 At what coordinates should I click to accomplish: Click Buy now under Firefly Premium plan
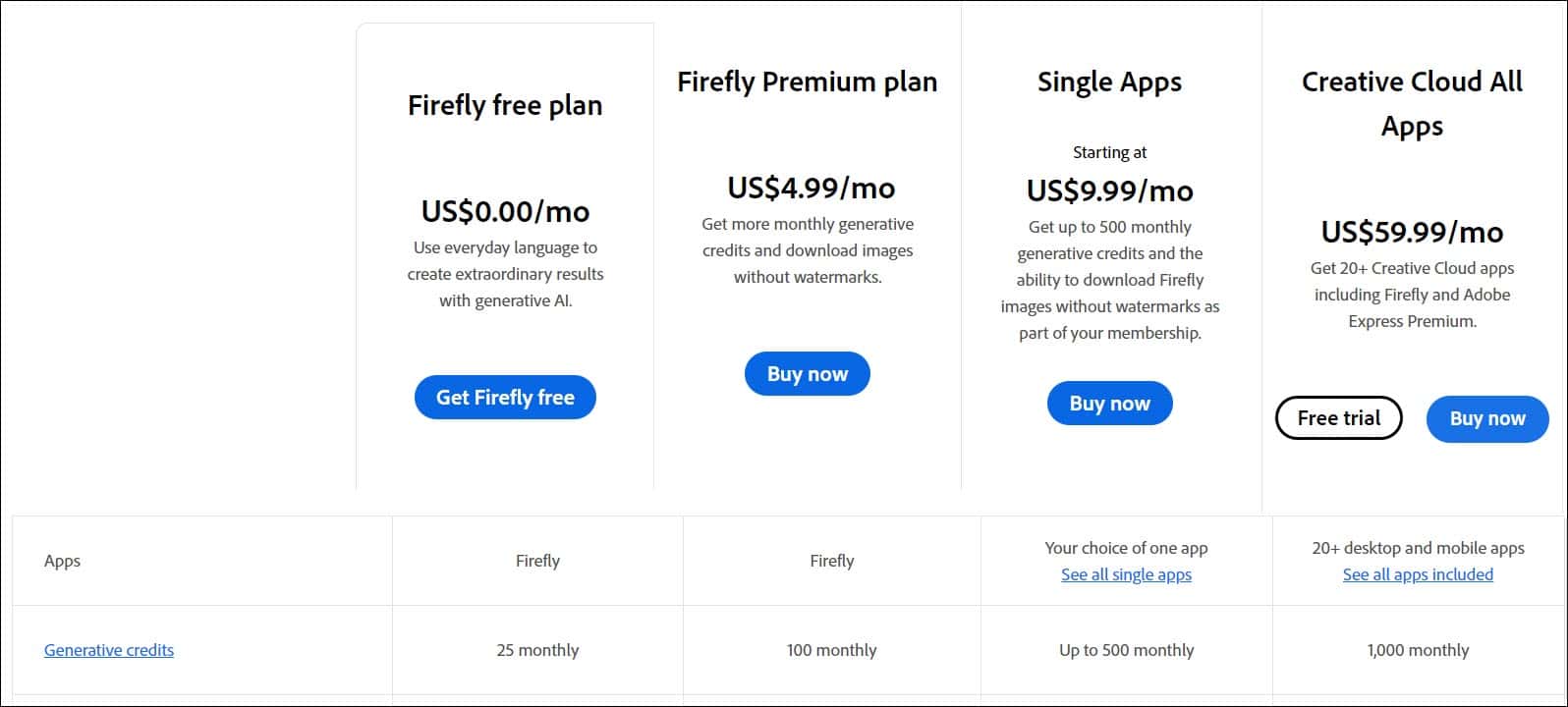coord(807,373)
